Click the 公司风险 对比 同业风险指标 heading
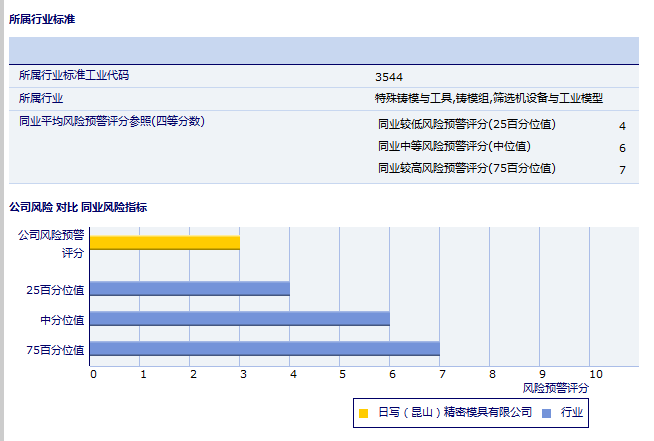The height and width of the screenshot is (441, 654). 78,207
